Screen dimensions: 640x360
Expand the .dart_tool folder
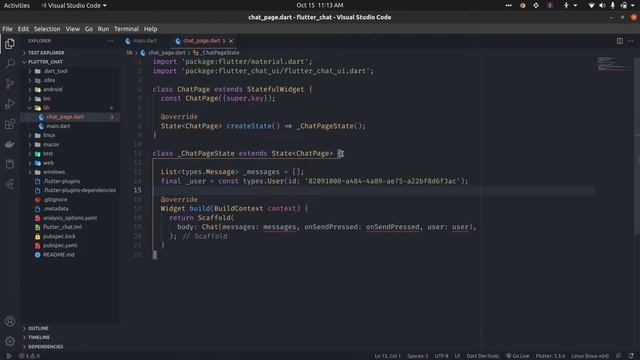click(56, 71)
